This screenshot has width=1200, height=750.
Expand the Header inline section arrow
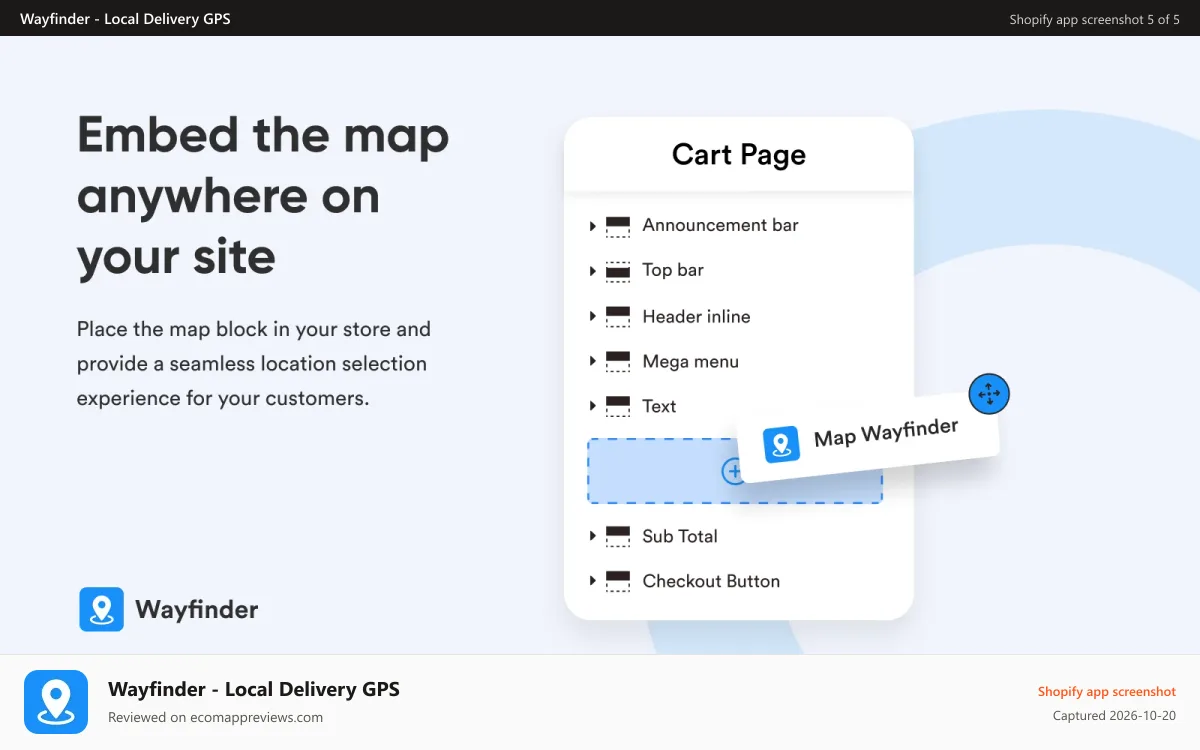pos(593,316)
